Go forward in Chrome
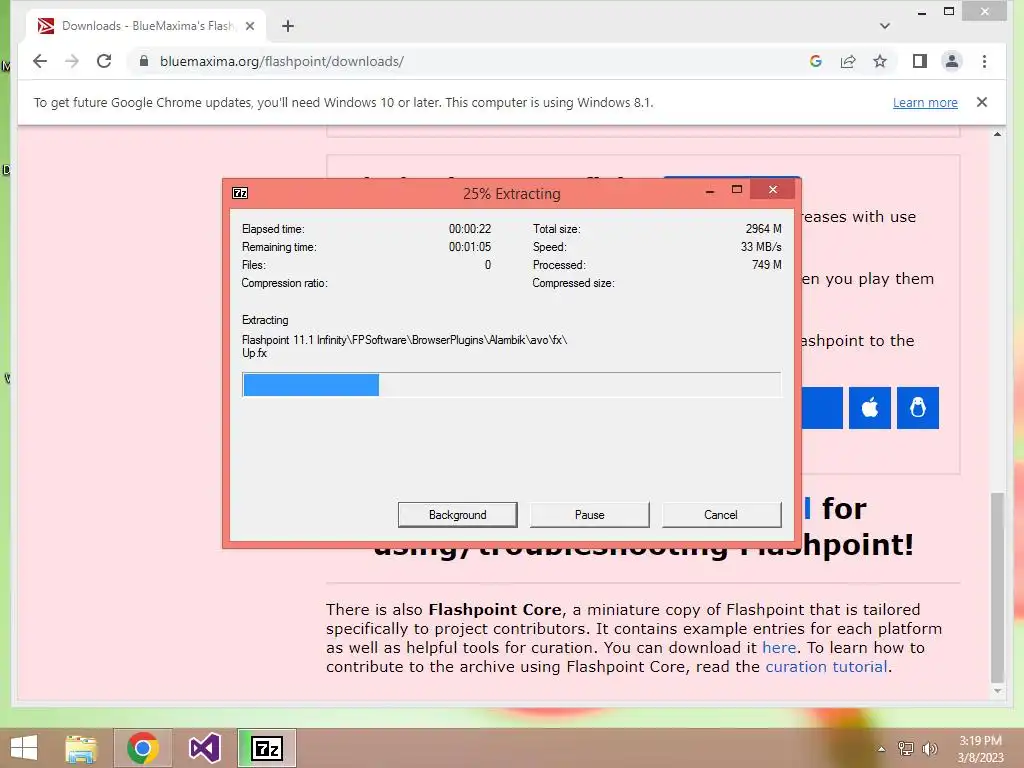This screenshot has height=768, width=1024. [x=72, y=61]
